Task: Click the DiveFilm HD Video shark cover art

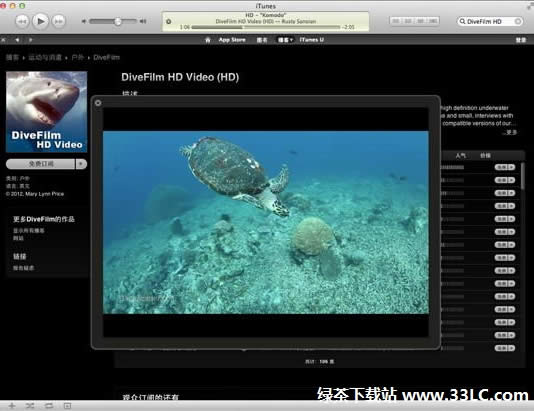Action: pyautogui.click(x=47, y=112)
